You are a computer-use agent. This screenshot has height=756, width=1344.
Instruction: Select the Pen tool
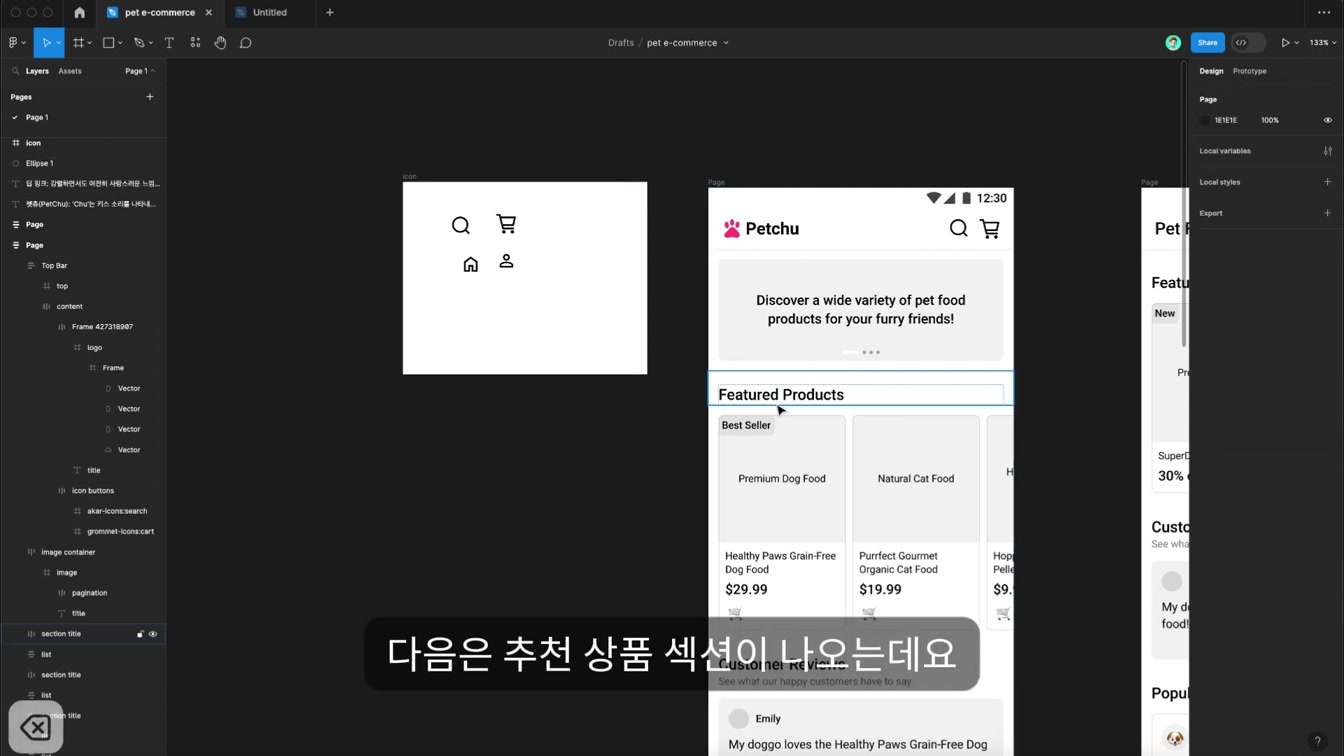pyautogui.click(x=139, y=43)
